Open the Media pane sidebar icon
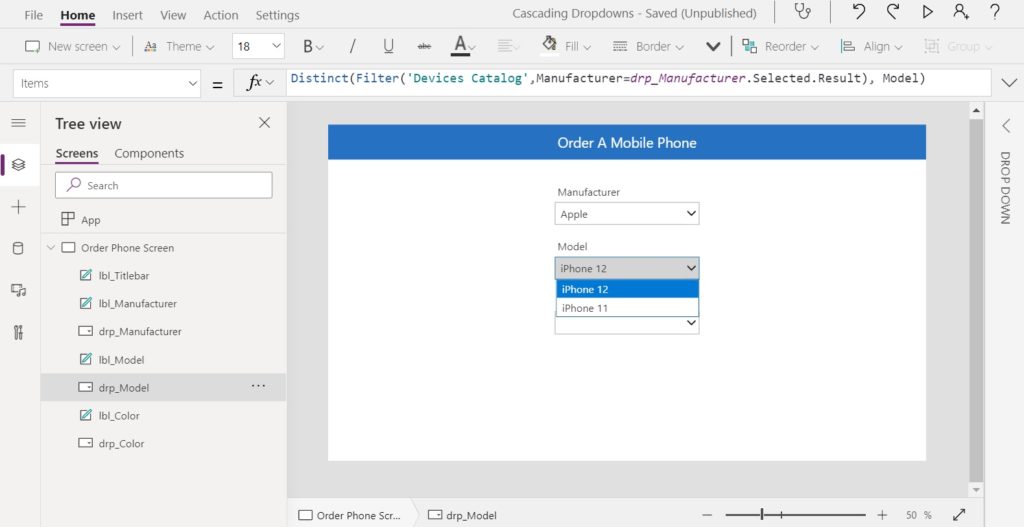The height and width of the screenshot is (527, 1024). pos(18,291)
